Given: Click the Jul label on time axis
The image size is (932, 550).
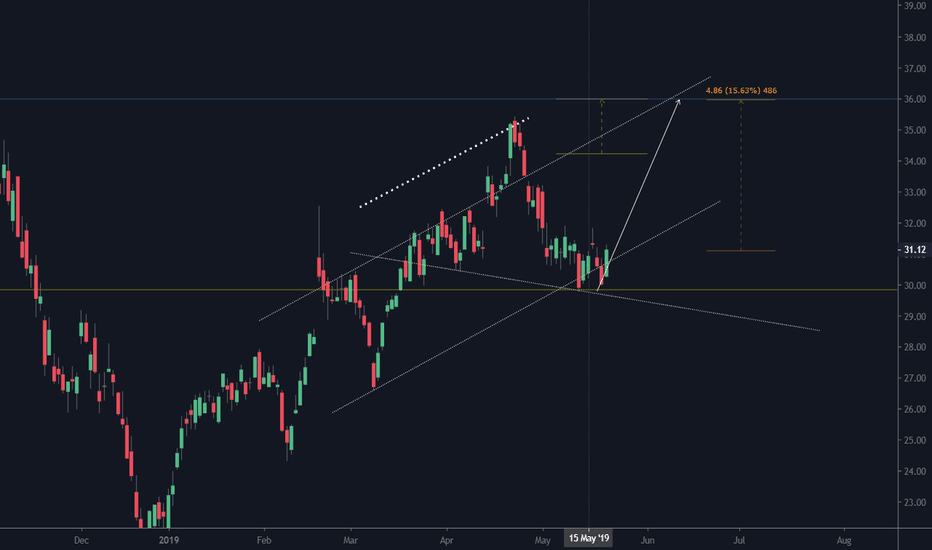Looking at the screenshot, I should (739, 540).
